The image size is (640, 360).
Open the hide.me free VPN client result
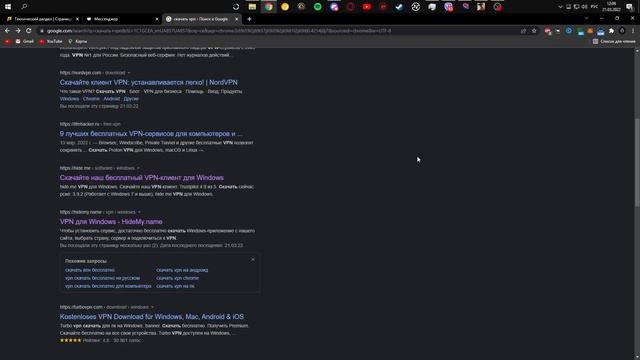142,178
